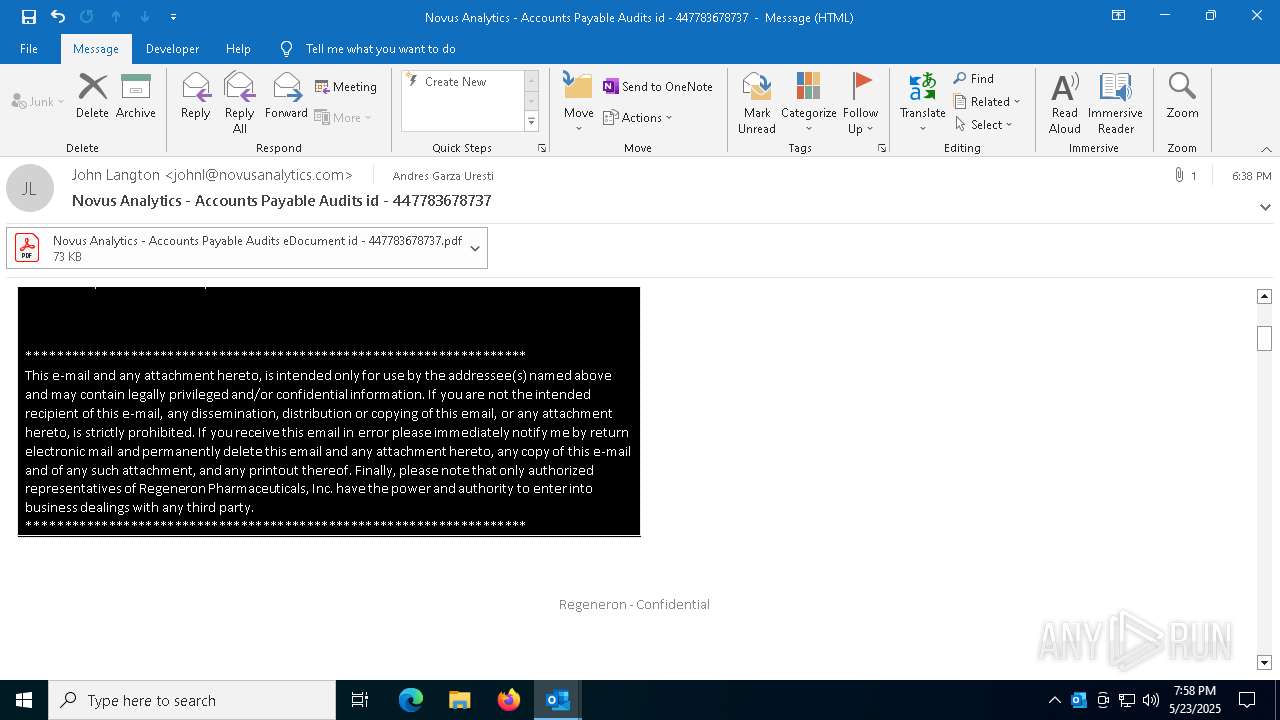Click the Undo arrow icon
The image size is (1280, 720).
coord(58,17)
